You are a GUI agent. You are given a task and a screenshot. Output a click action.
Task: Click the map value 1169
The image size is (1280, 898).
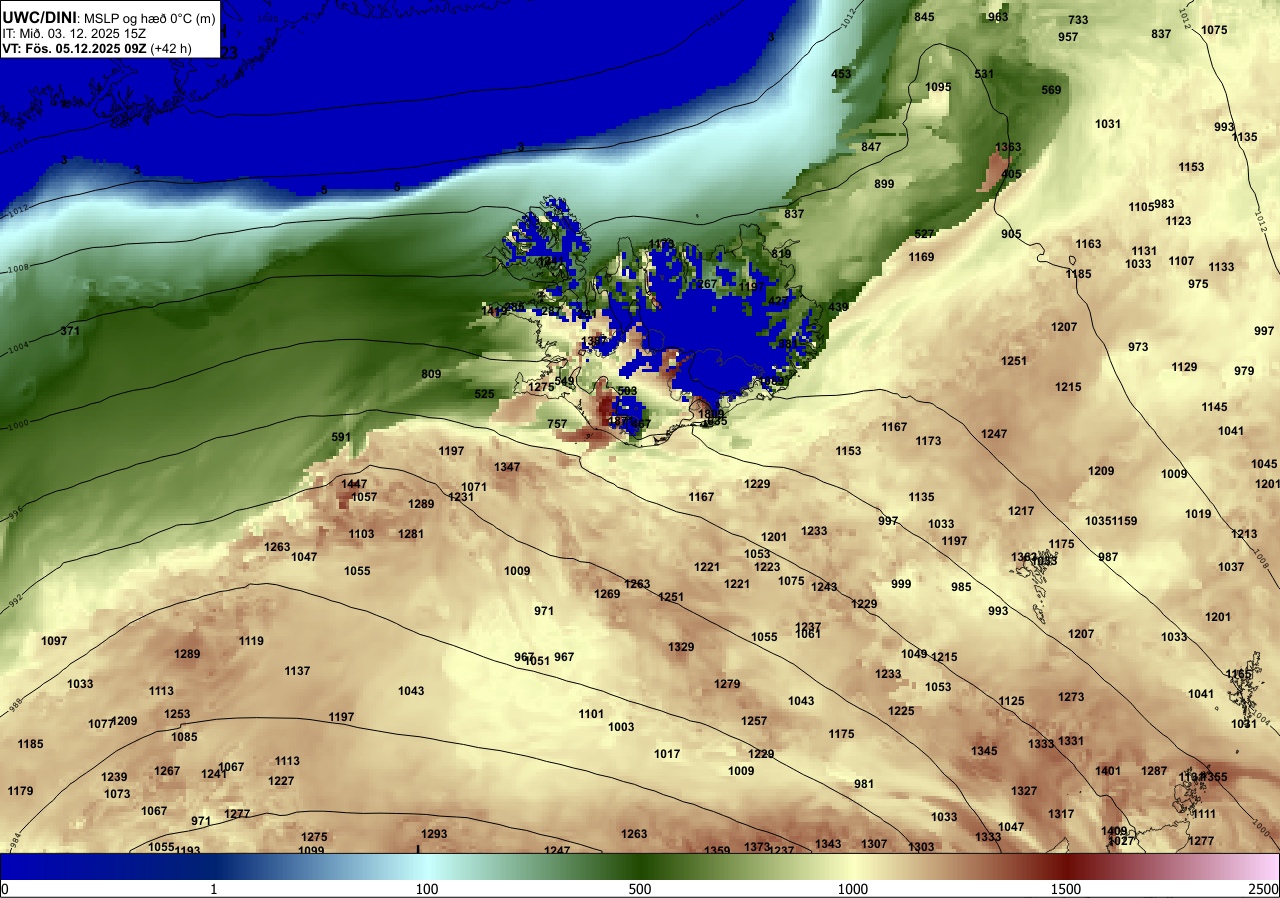coord(921,257)
